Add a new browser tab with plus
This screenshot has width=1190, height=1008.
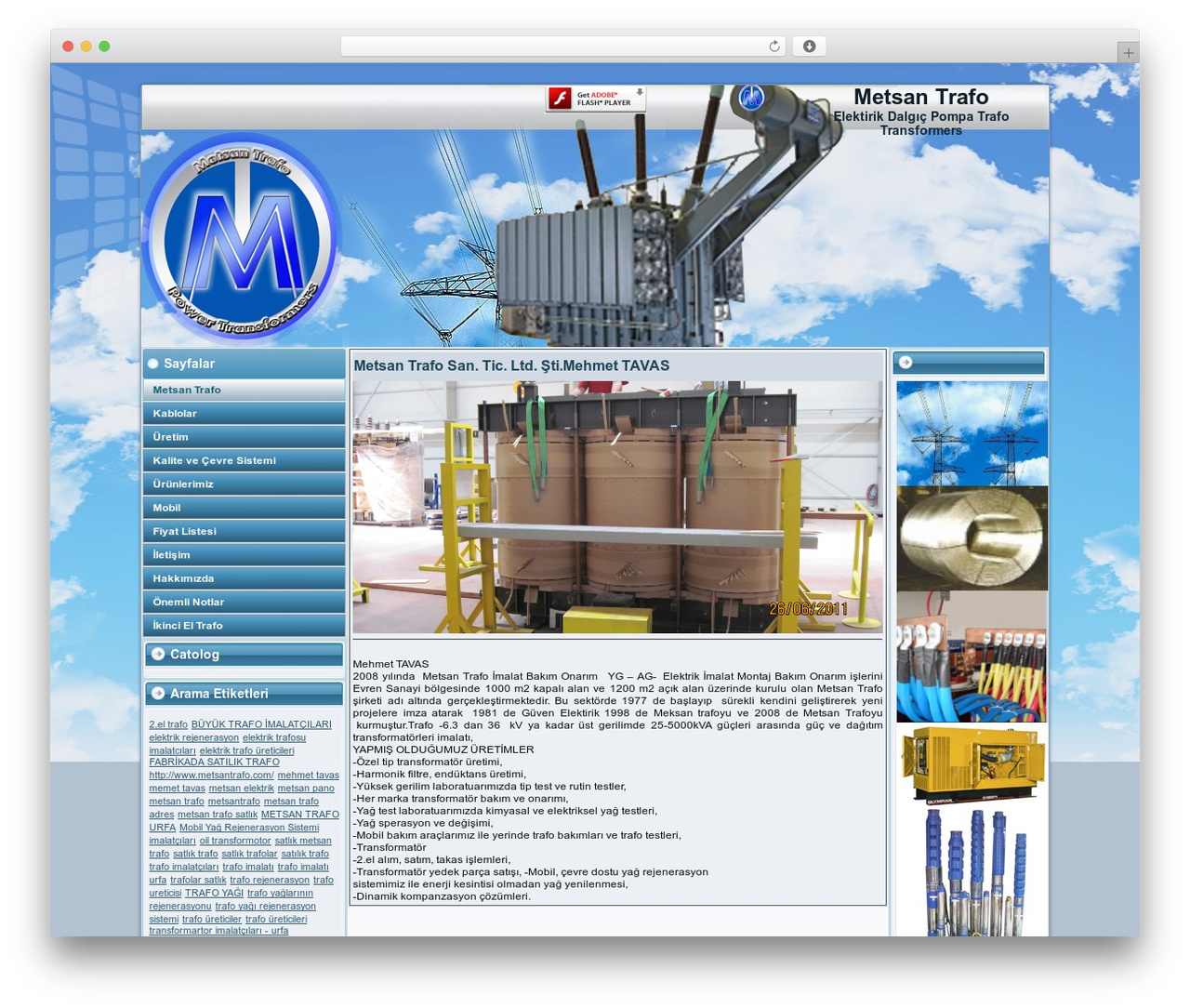pyautogui.click(x=1128, y=53)
